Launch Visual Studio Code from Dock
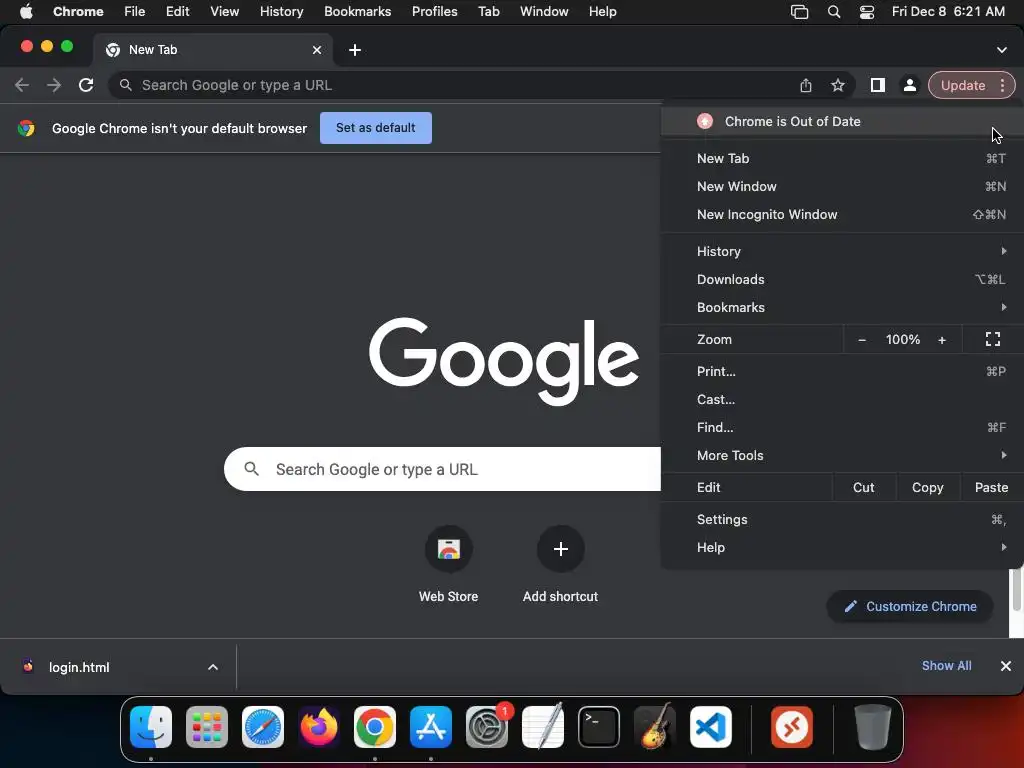1024x768 pixels. click(x=711, y=727)
